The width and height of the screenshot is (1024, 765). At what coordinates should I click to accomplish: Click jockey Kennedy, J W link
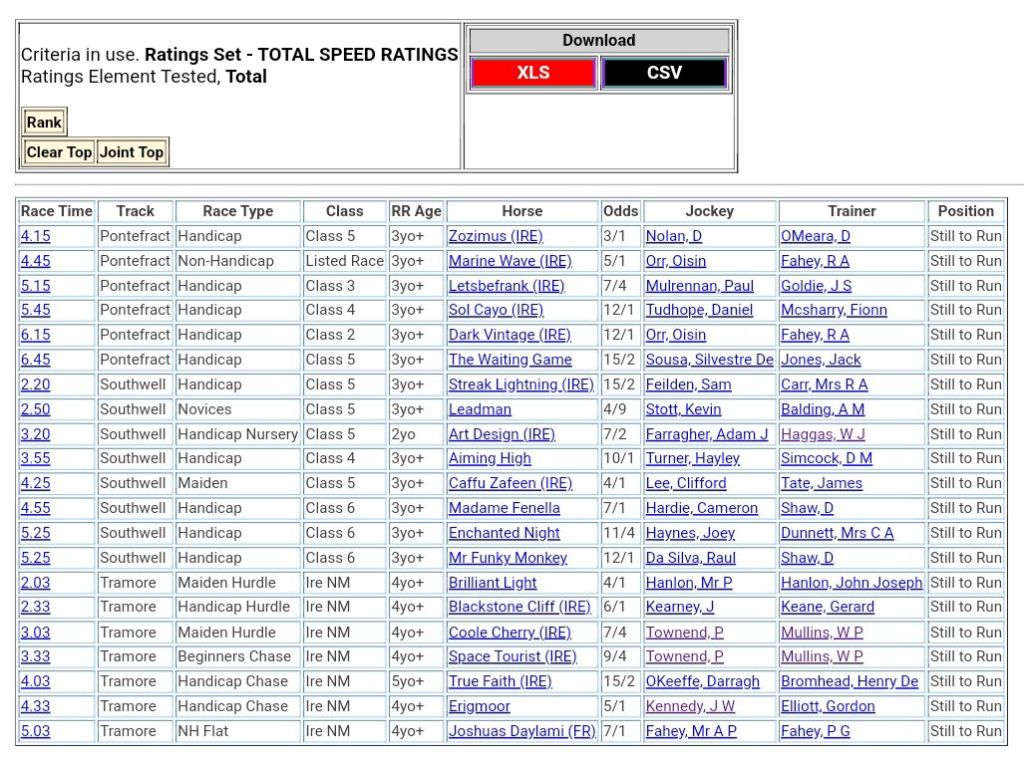pyautogui.click(x=689, y=706)
